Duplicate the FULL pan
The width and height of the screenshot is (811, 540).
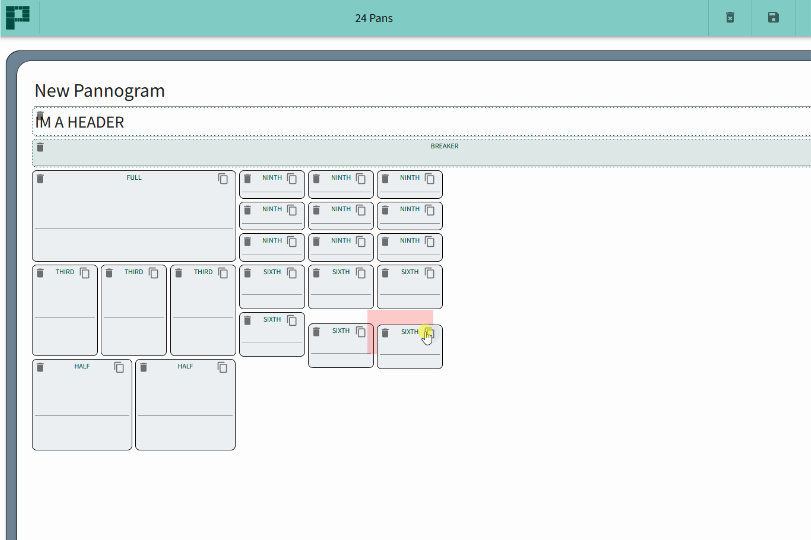point(223,179)
